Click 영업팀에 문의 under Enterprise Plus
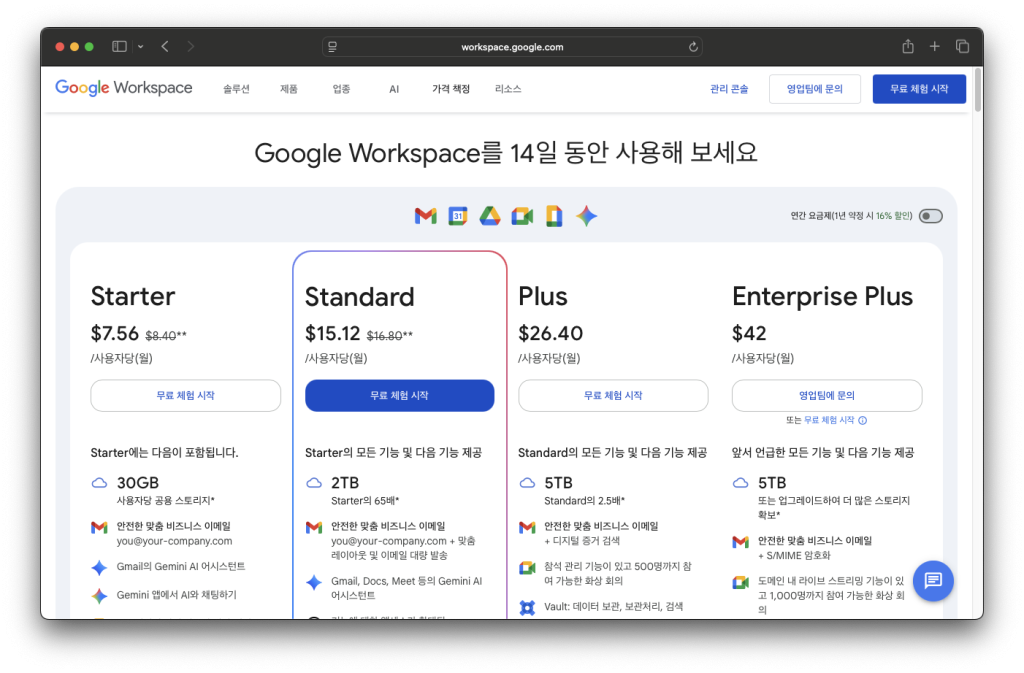 [x=826, y=395]
